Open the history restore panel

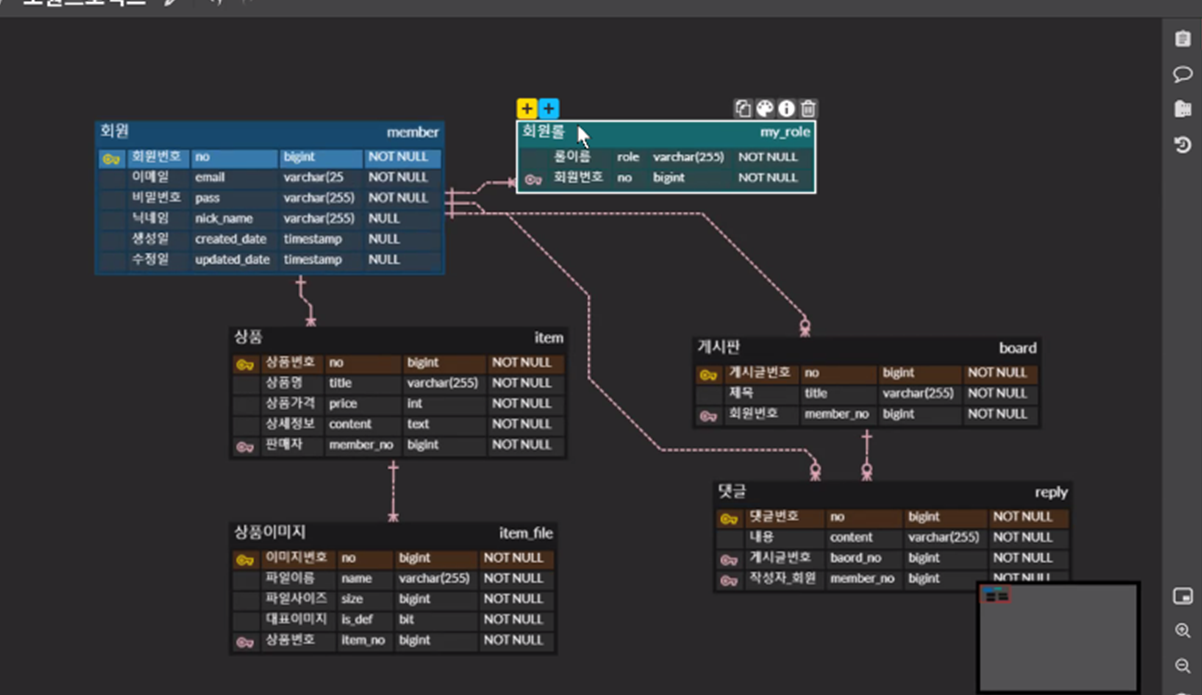[1182, 145]
